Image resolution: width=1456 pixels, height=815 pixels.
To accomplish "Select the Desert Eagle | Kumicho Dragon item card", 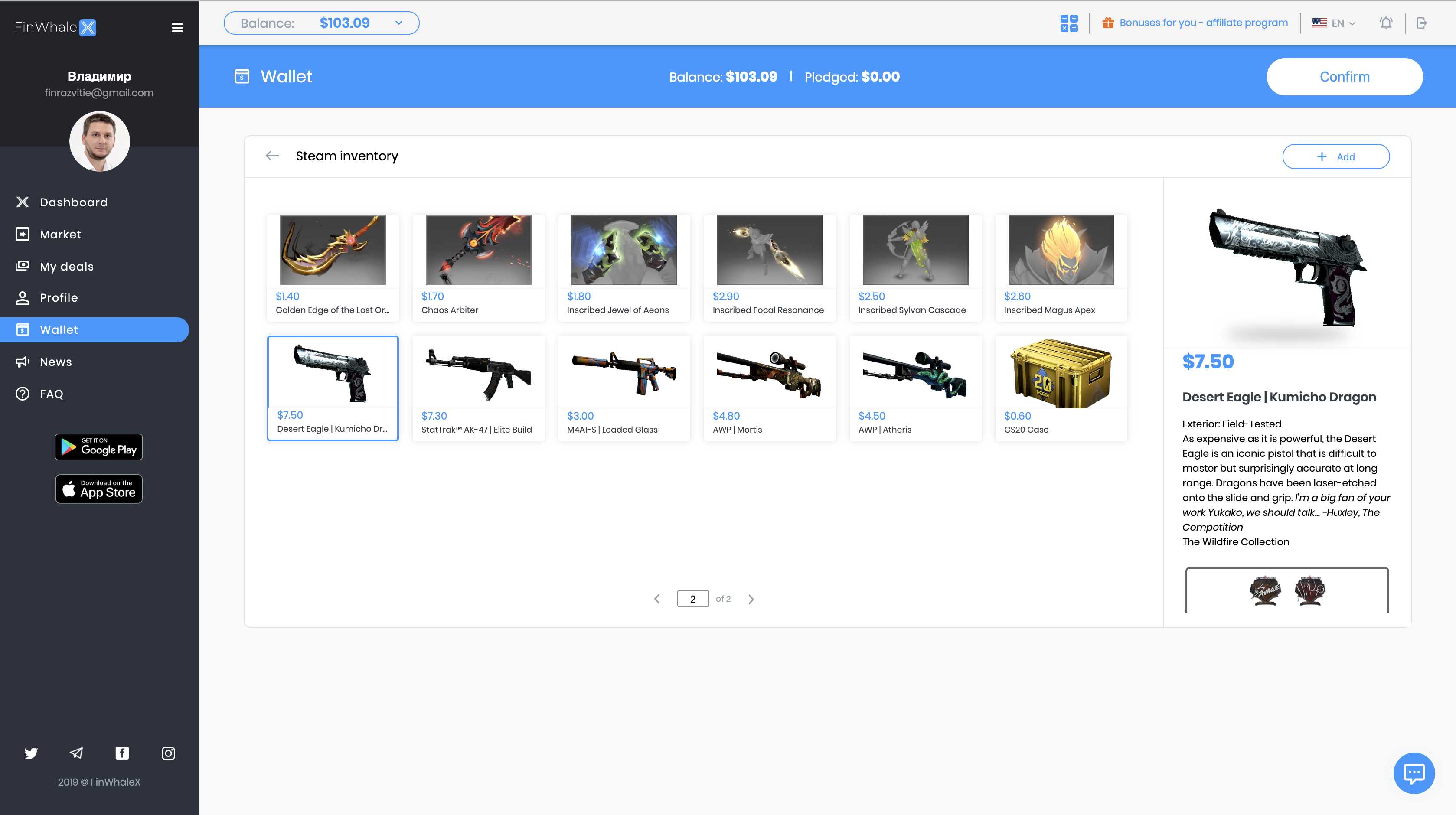I will coord(333,388).
